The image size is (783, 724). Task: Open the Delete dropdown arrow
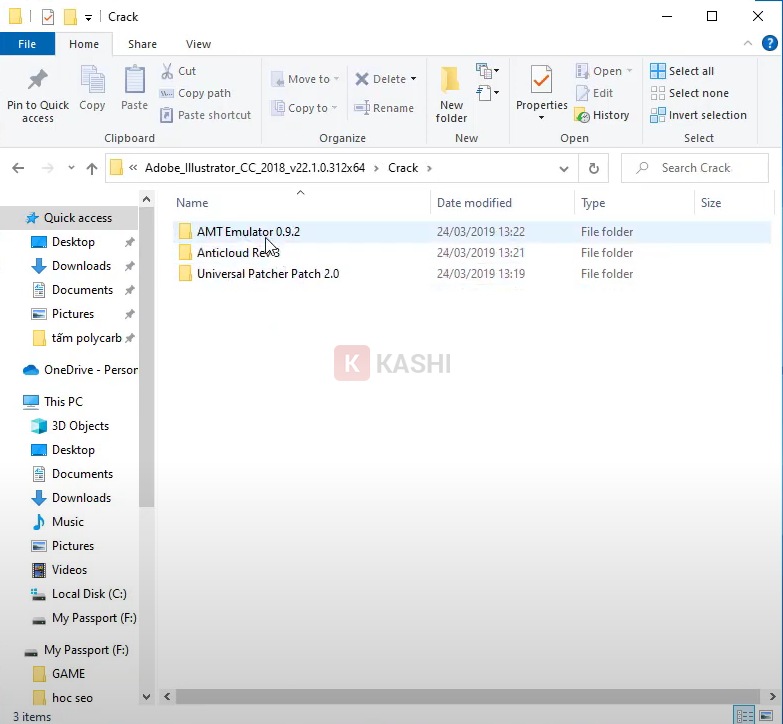(x=413, y=80)
